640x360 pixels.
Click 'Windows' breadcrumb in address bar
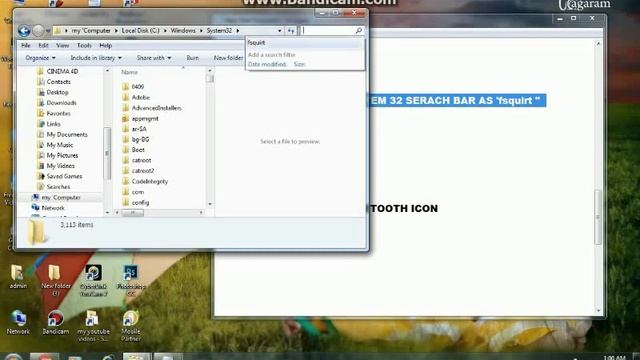pyautogui.click(x=183, y=31)
